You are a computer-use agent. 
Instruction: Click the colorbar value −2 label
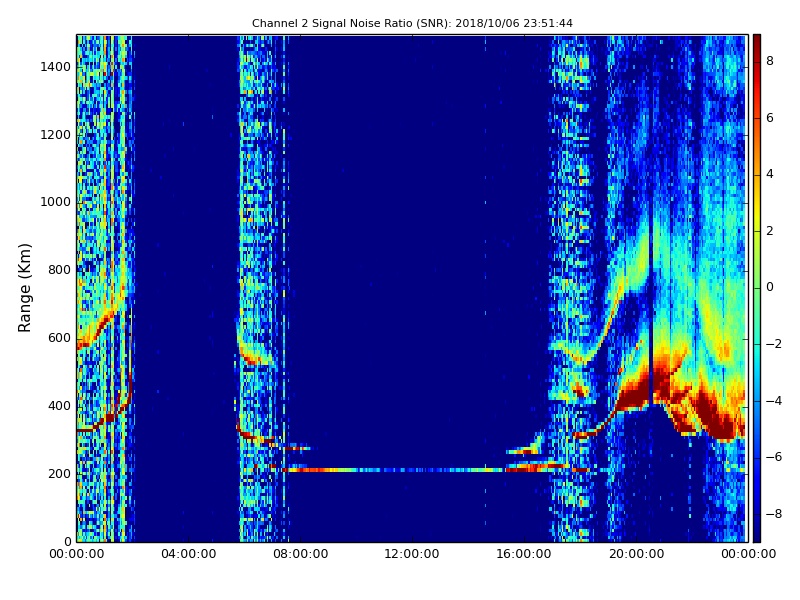(x=774, y=344)
